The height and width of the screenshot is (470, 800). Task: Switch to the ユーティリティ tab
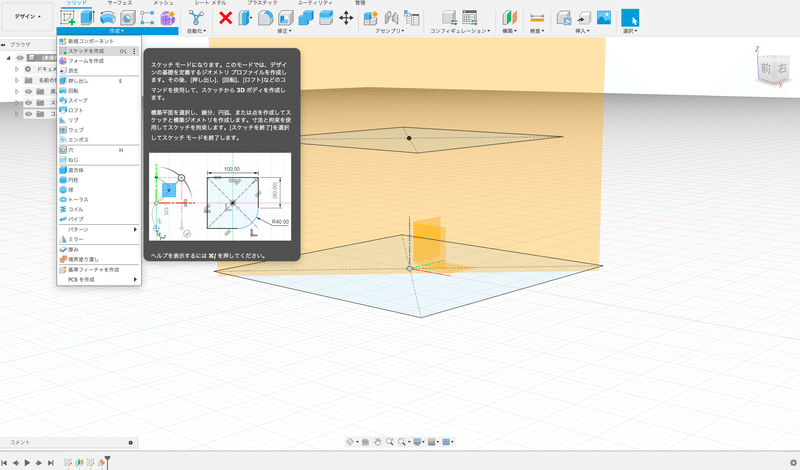tap(315, 3)
